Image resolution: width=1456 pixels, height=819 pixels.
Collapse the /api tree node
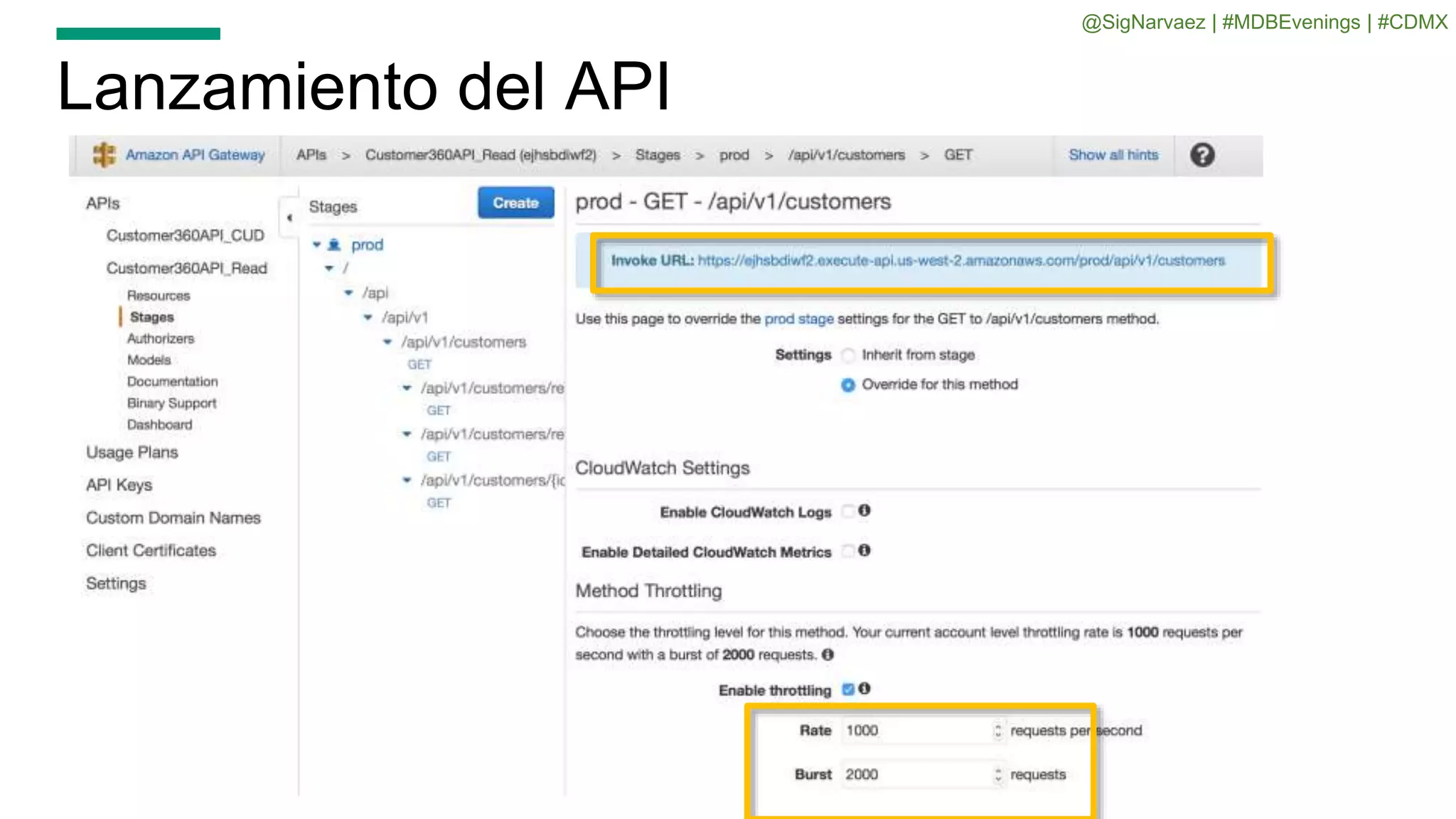(348, 292)
